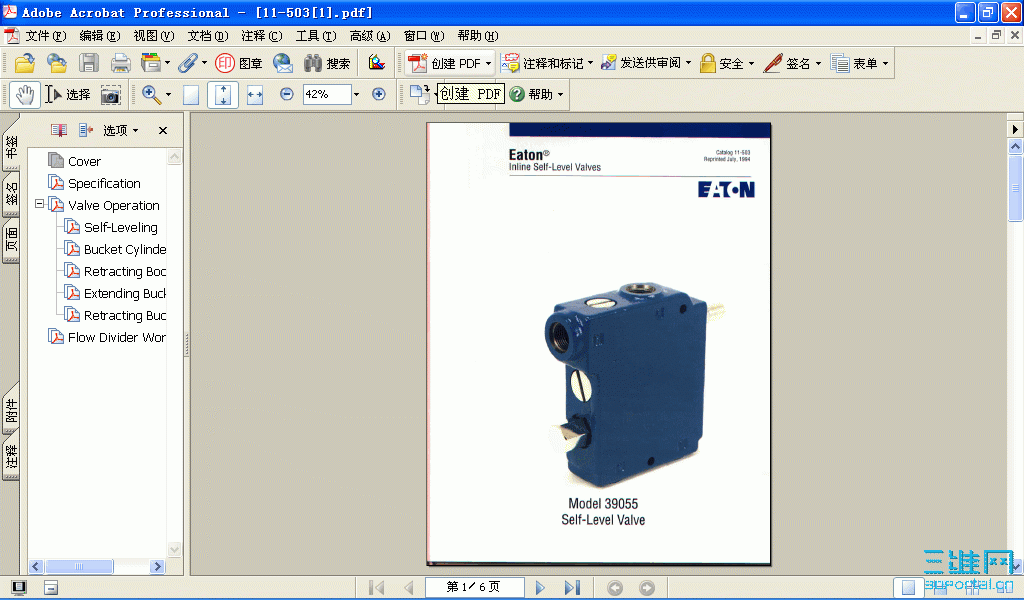Click the 42% zoom input field
Viewport: 1024px width, 600px height.
tap(327, 95)
